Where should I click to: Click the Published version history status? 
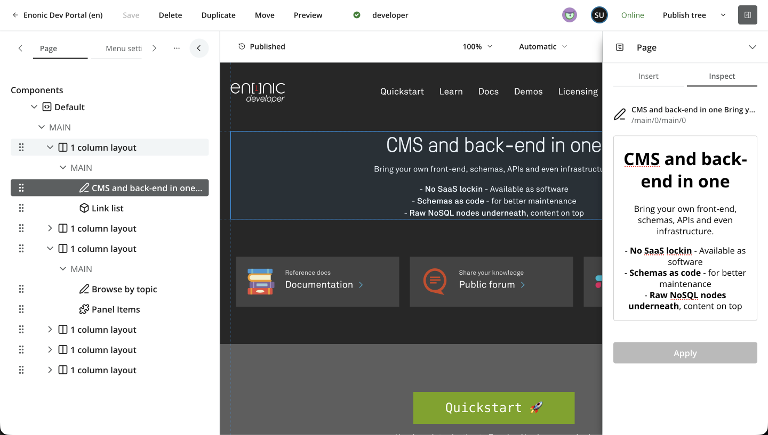(262, 47)
